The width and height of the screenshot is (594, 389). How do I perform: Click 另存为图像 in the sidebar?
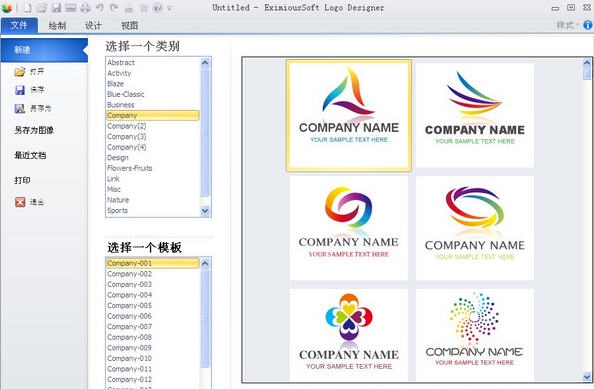(x=34, y=130)
